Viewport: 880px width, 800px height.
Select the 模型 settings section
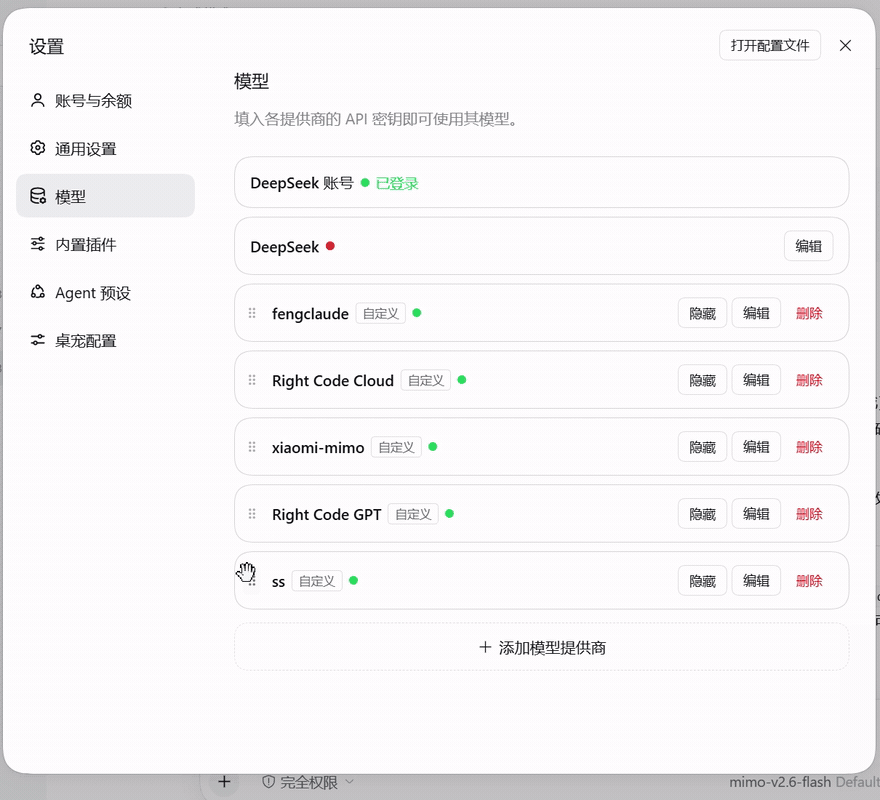pos(105,196)
